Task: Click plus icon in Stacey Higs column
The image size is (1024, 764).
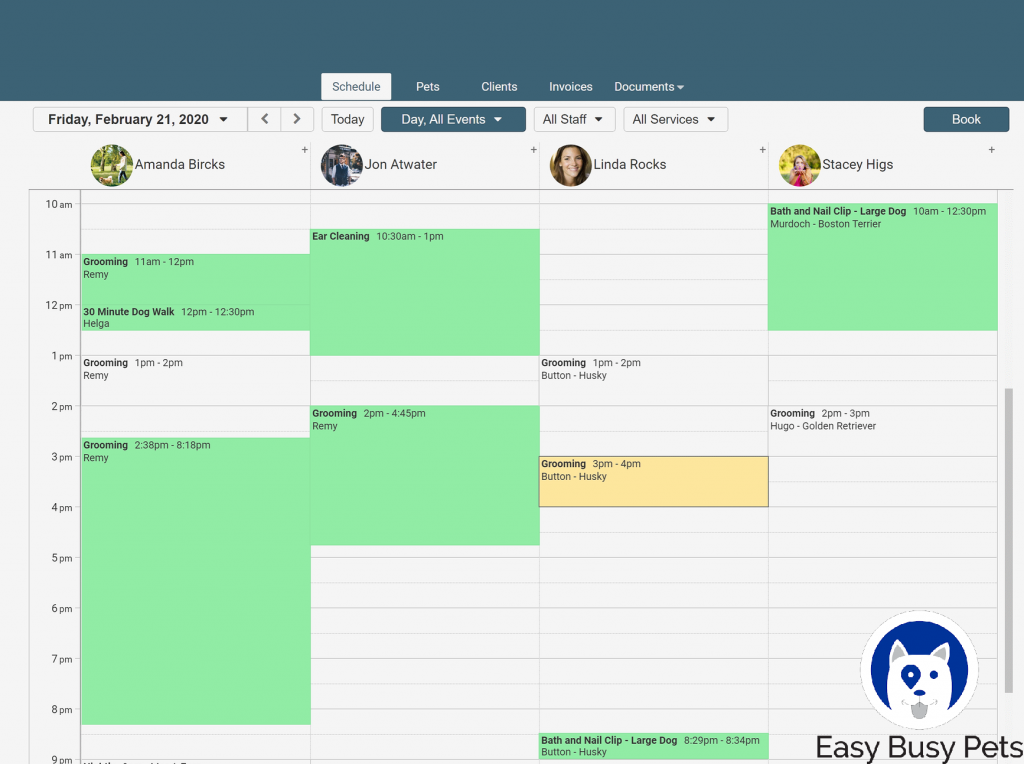Action: 992,150
